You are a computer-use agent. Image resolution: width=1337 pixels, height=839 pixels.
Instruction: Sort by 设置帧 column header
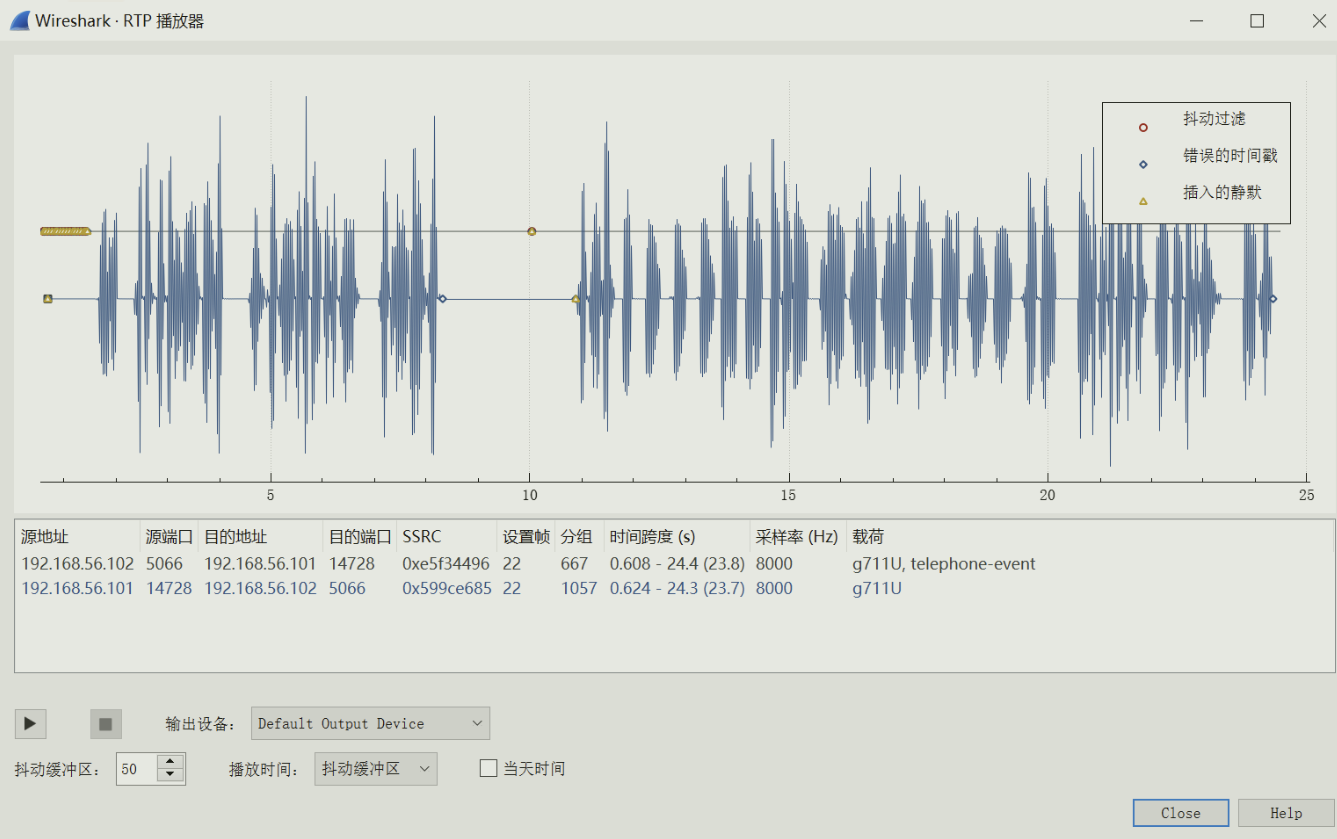click(526, 537)
